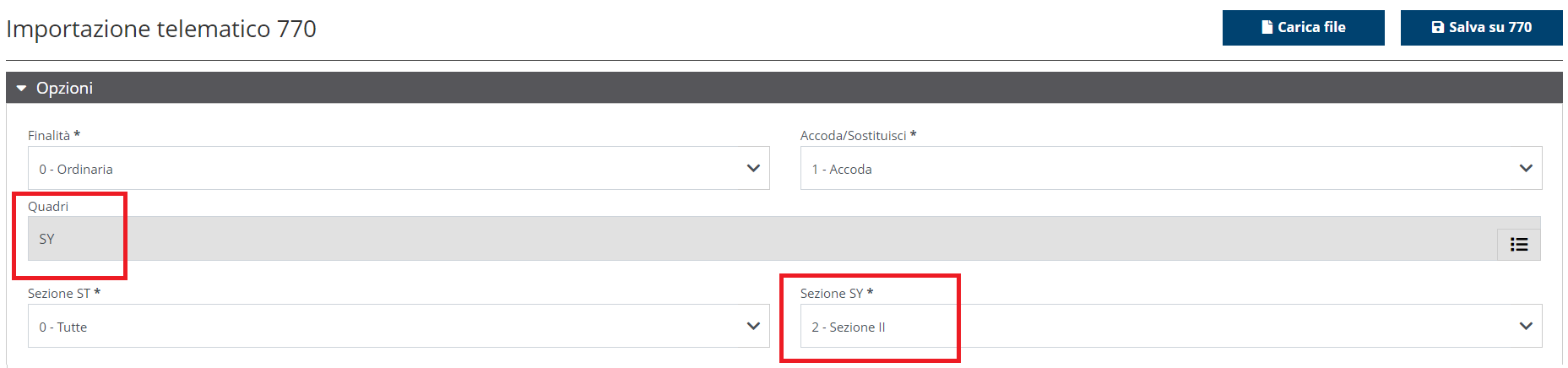Click the file icon on Carica file
The height and width of the screenshot is (368, 1568).
tap(1267, 27)
